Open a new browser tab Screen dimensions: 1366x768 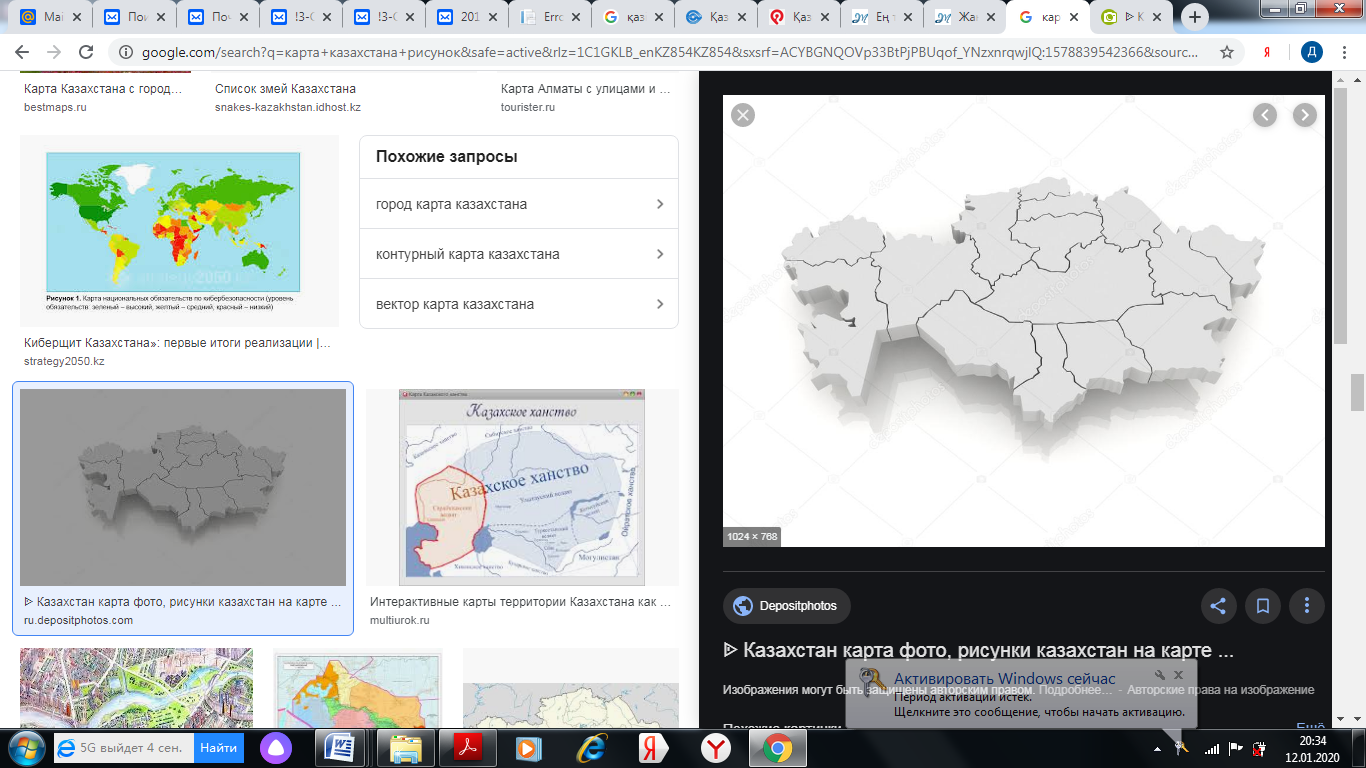(1195, 17)
